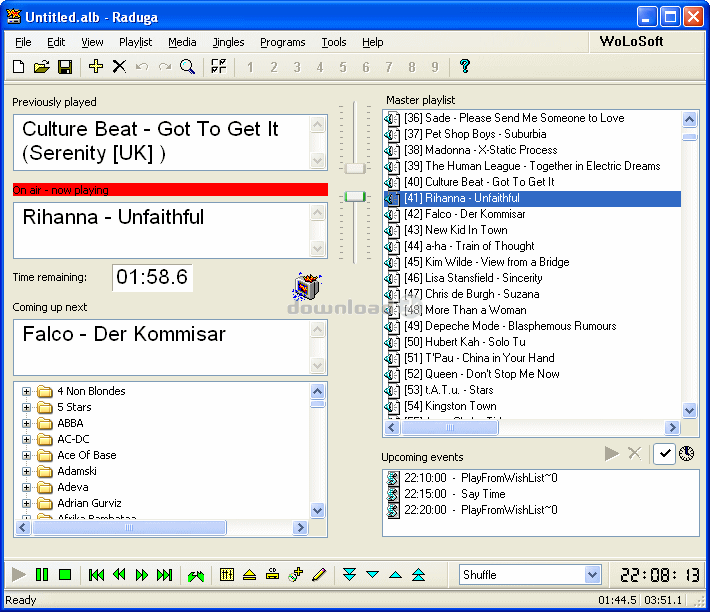This screenshot has width=710, height=612.
Task: Click the green lower volume slider handle
Action: [355, 196]
